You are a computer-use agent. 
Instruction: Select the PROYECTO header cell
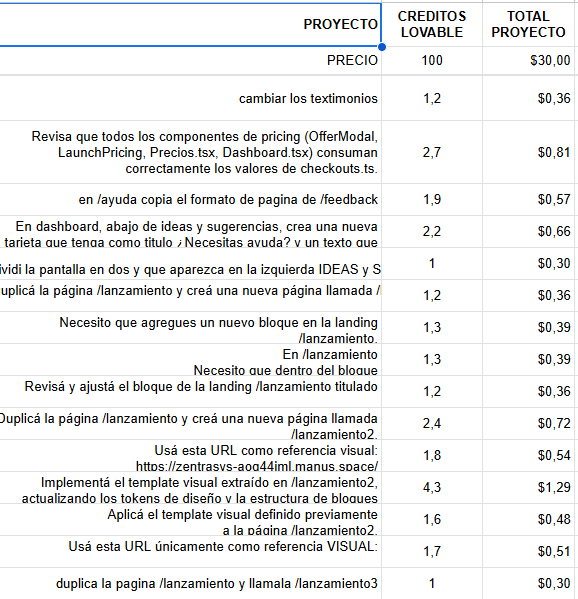click(190, 24)
